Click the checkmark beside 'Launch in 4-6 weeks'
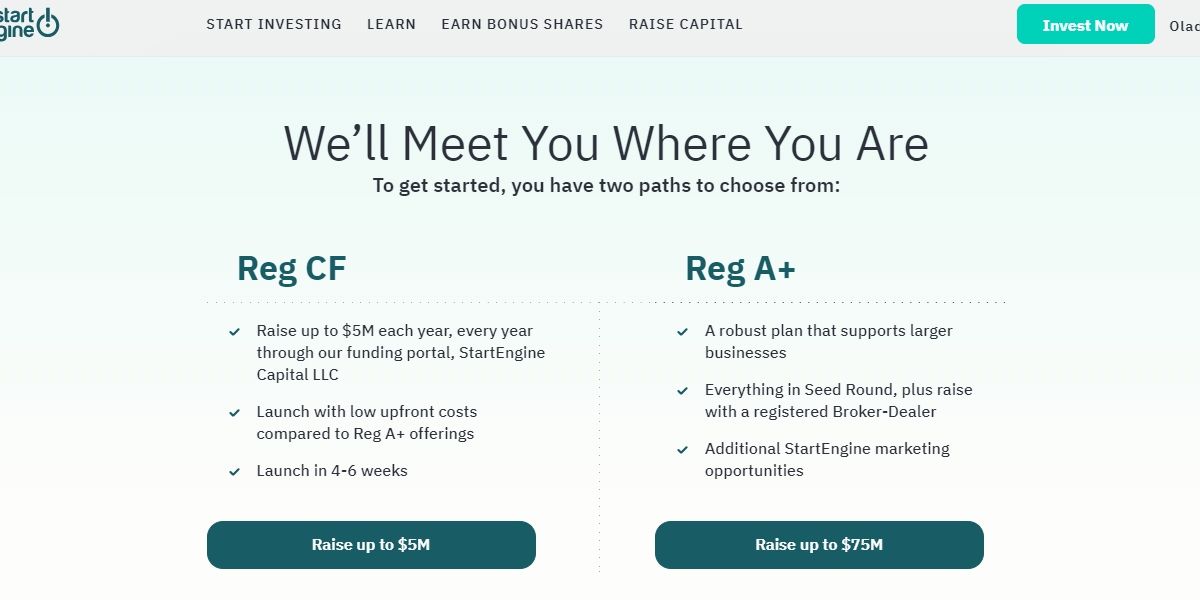Screen dimensions: 1200x600 coord(235,470)
